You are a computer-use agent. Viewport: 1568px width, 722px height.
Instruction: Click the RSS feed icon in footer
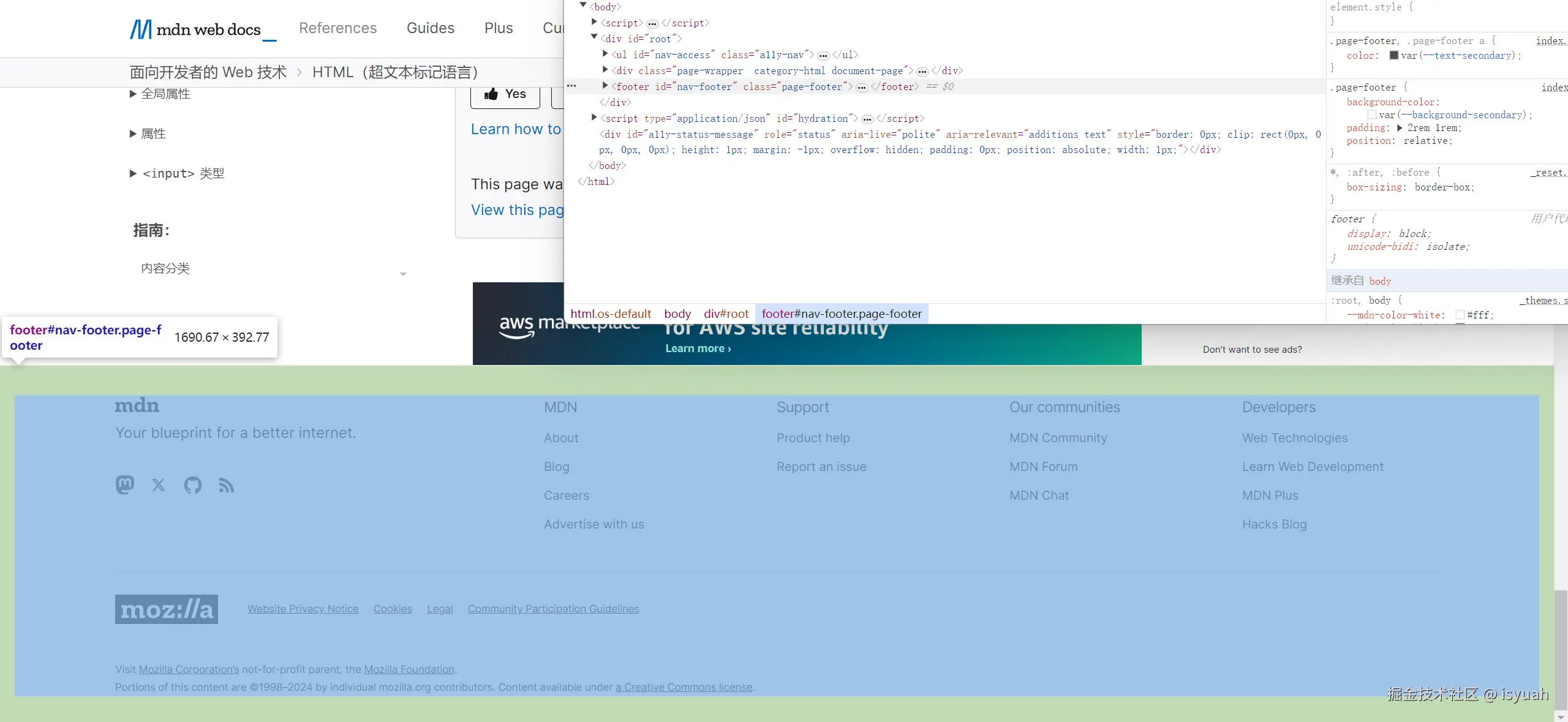(226, 485)
